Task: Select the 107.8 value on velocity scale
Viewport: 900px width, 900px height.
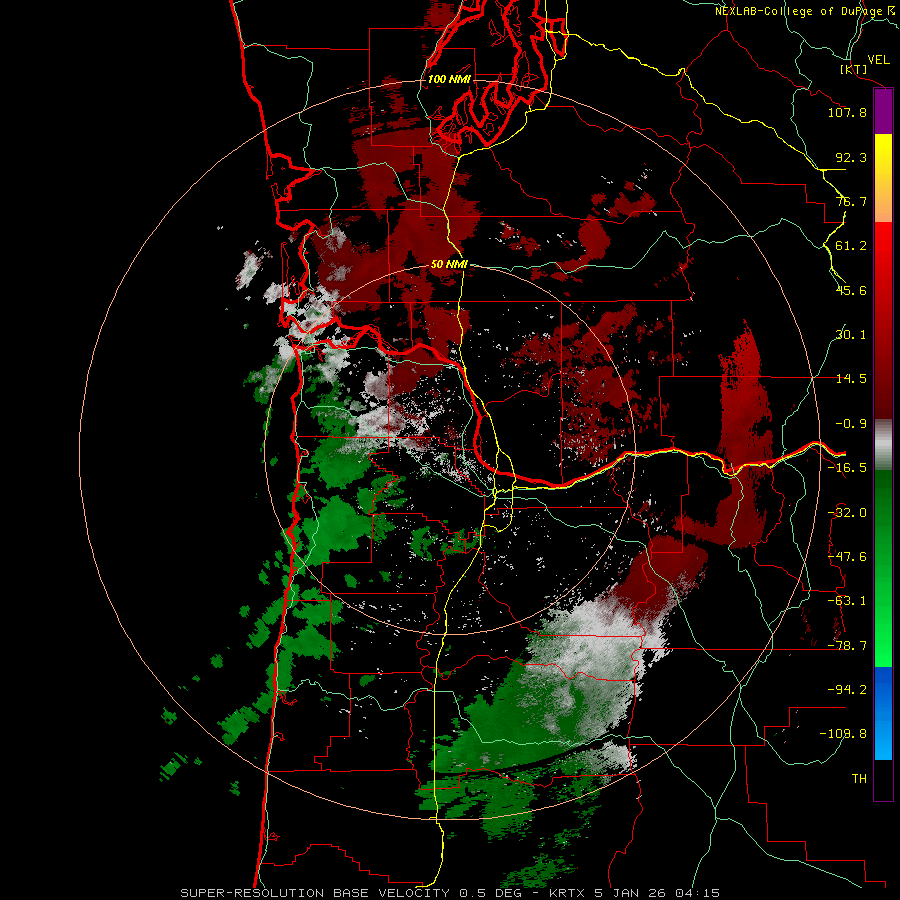Action: pos(847,112)
